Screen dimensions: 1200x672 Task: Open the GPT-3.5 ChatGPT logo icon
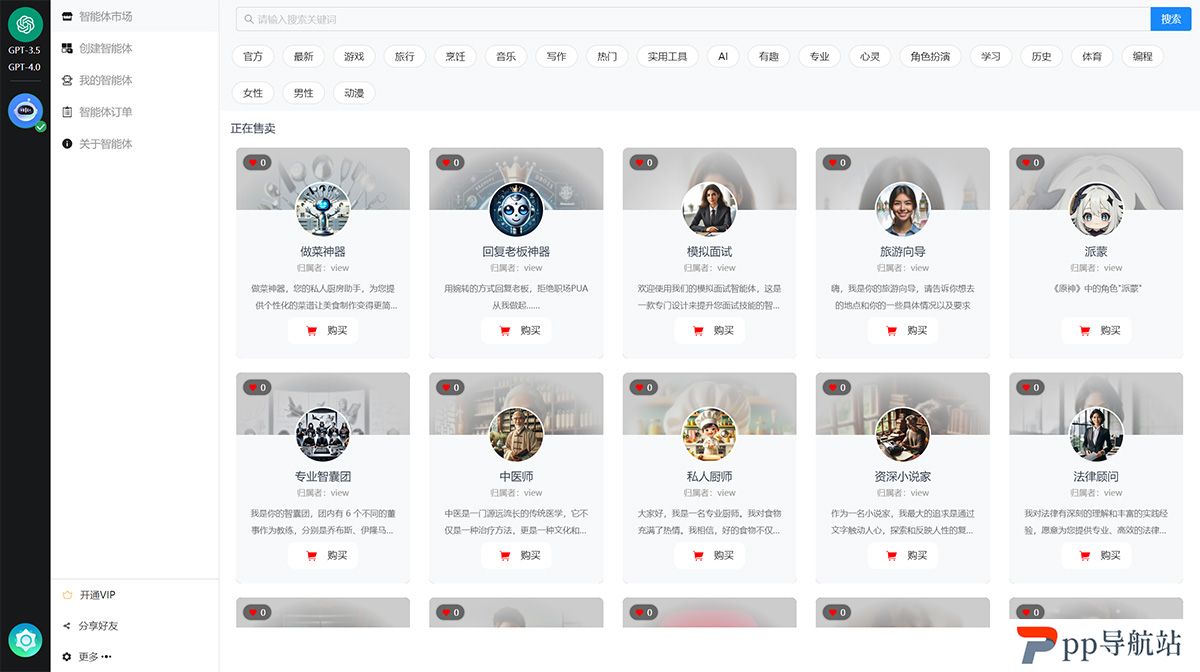coord(25,24)
